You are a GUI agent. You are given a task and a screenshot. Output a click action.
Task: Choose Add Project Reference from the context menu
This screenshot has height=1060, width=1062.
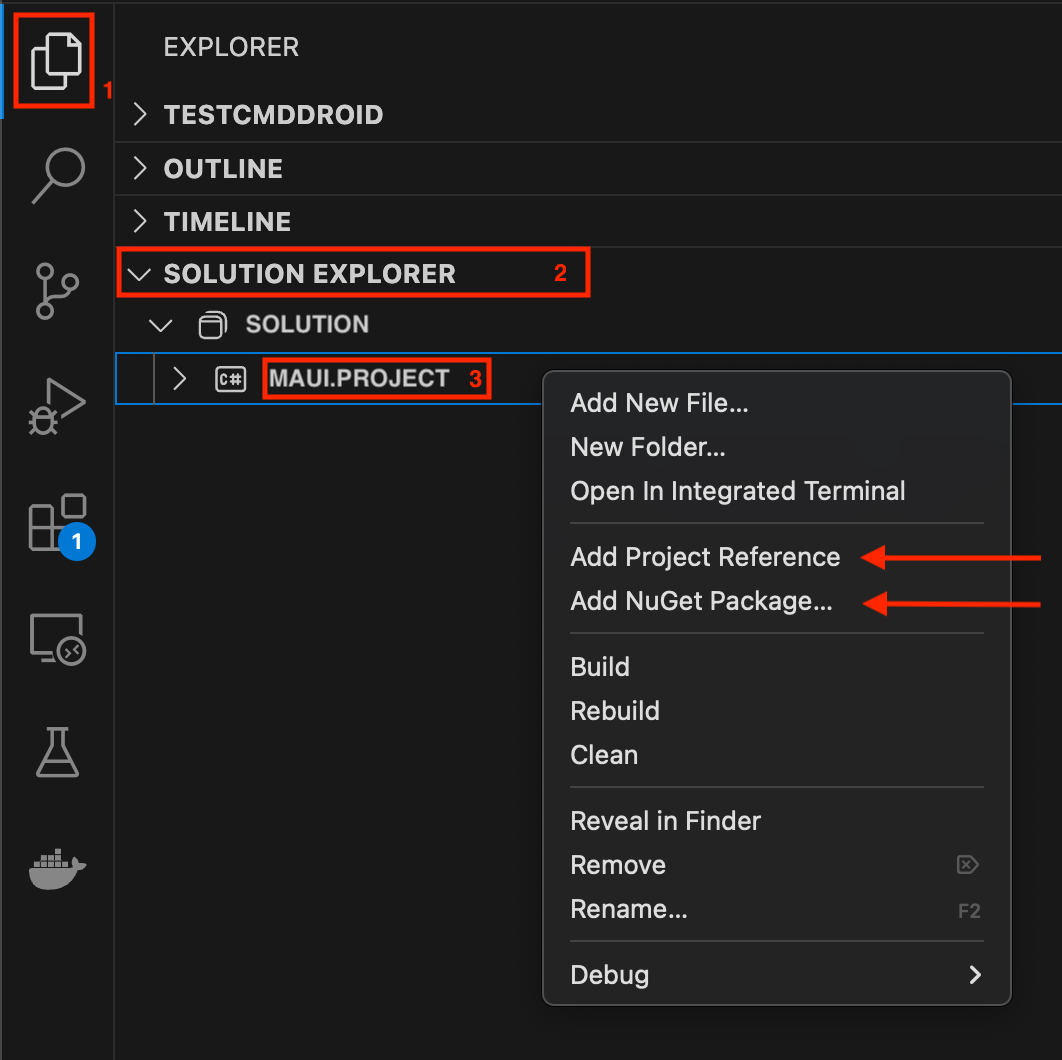click(x=705, y=557)
